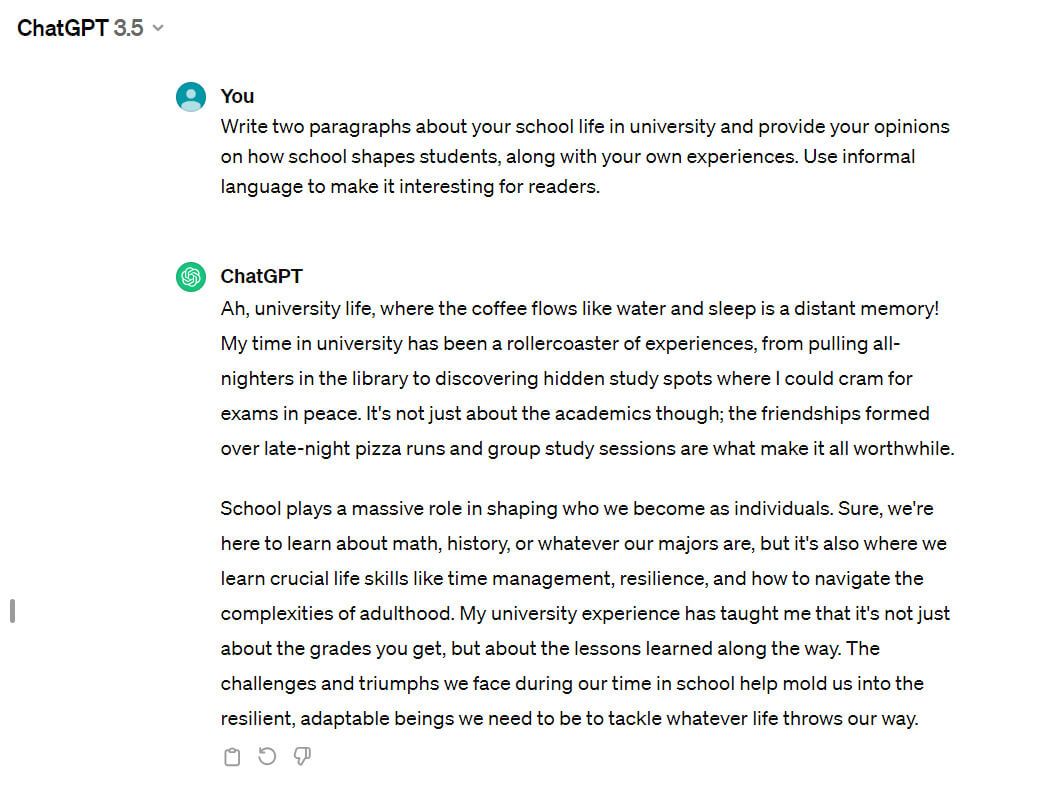1059x789 pixels.
Task: Click the line mentioning "time management, resilience"
Action: (571, 579)
